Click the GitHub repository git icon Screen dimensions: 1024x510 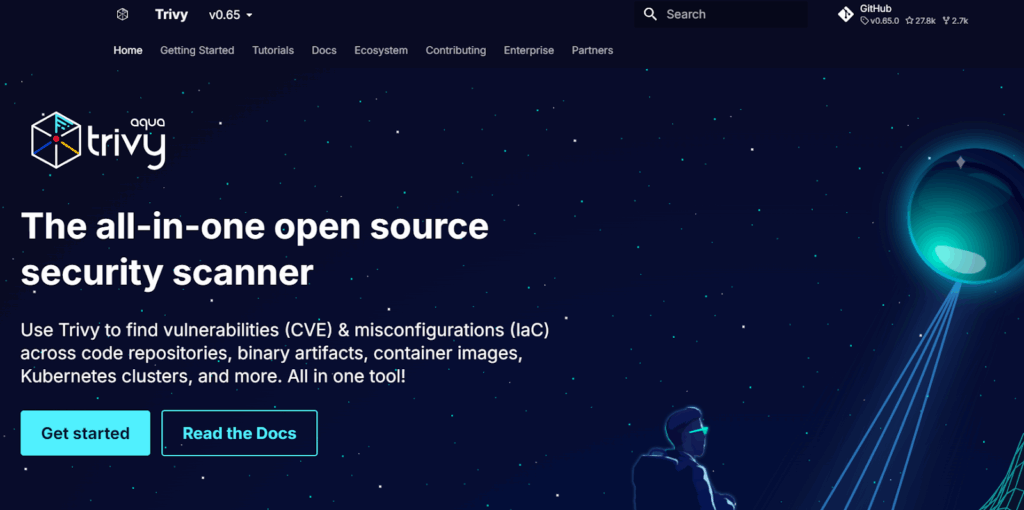click(x=845, y=14)
